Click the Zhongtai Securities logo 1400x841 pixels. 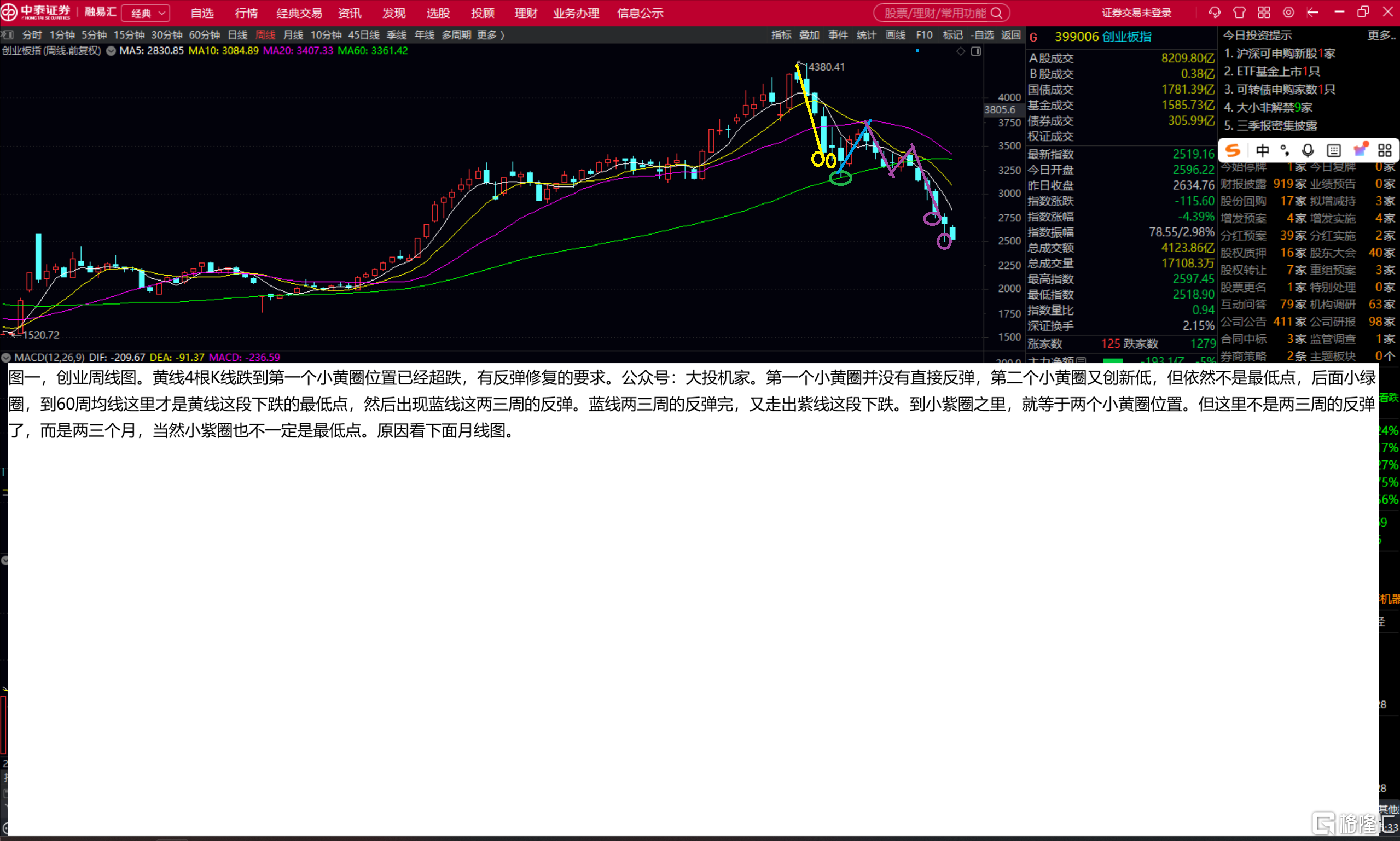tap(36, 13)
